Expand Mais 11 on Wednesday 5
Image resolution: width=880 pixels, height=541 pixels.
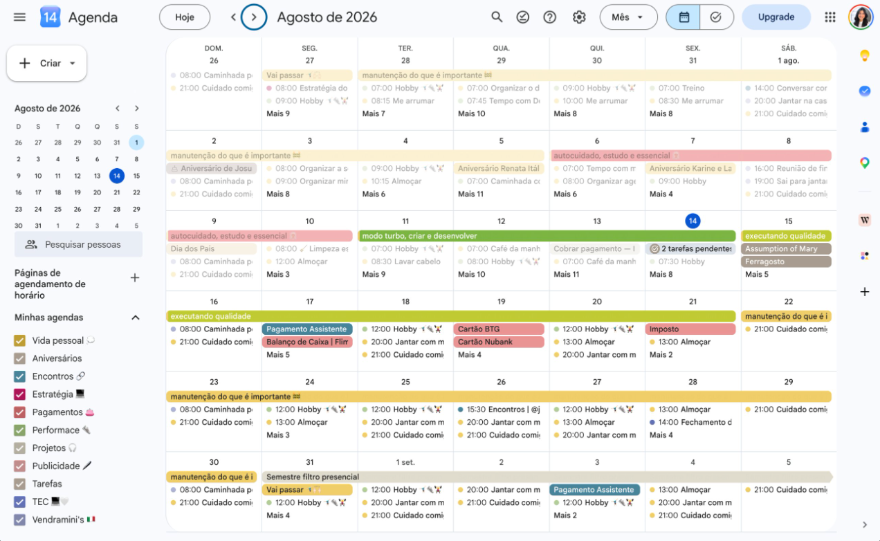pyautogui.click(x=470, y=194)
